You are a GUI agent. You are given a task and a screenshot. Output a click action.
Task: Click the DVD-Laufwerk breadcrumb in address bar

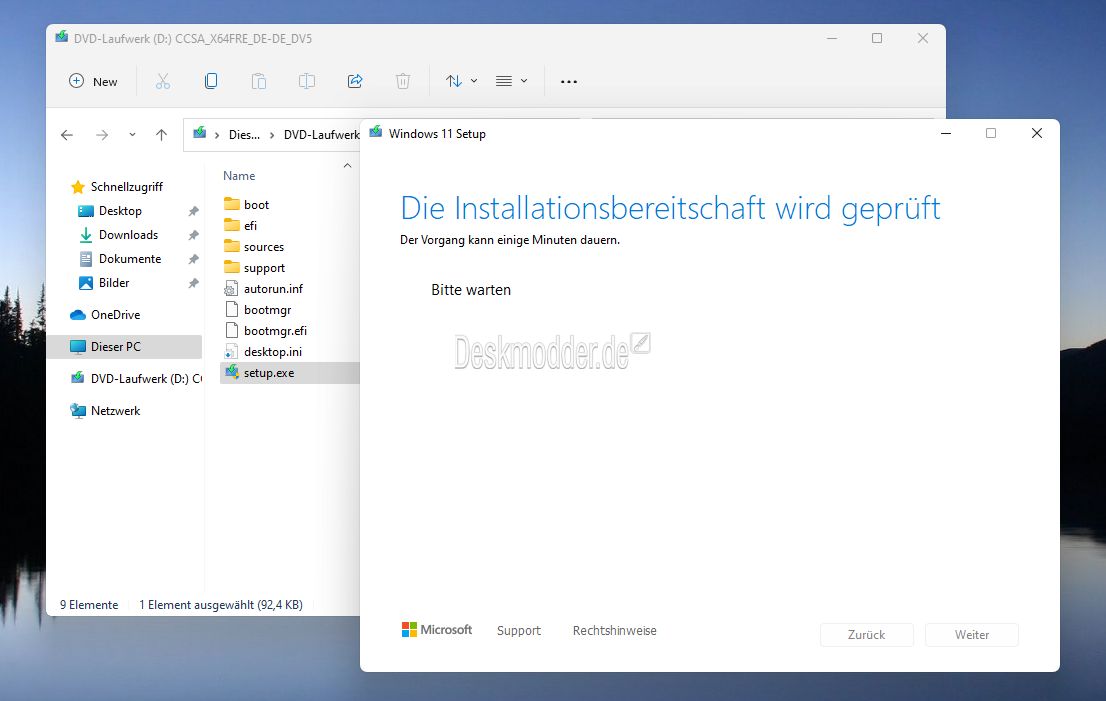[x=322, y=135]
